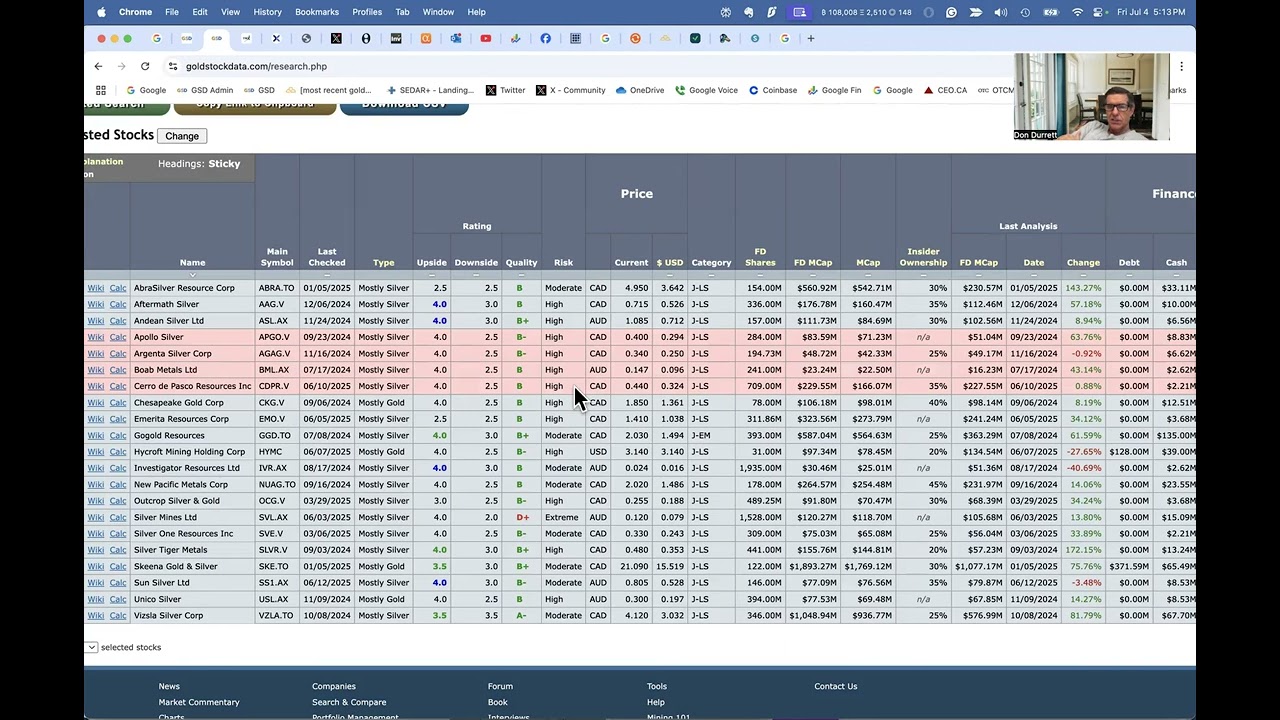1280x720 pixels.
Task: Sort by the Insider Ownership column header
Action: click(x=923, y=257)
